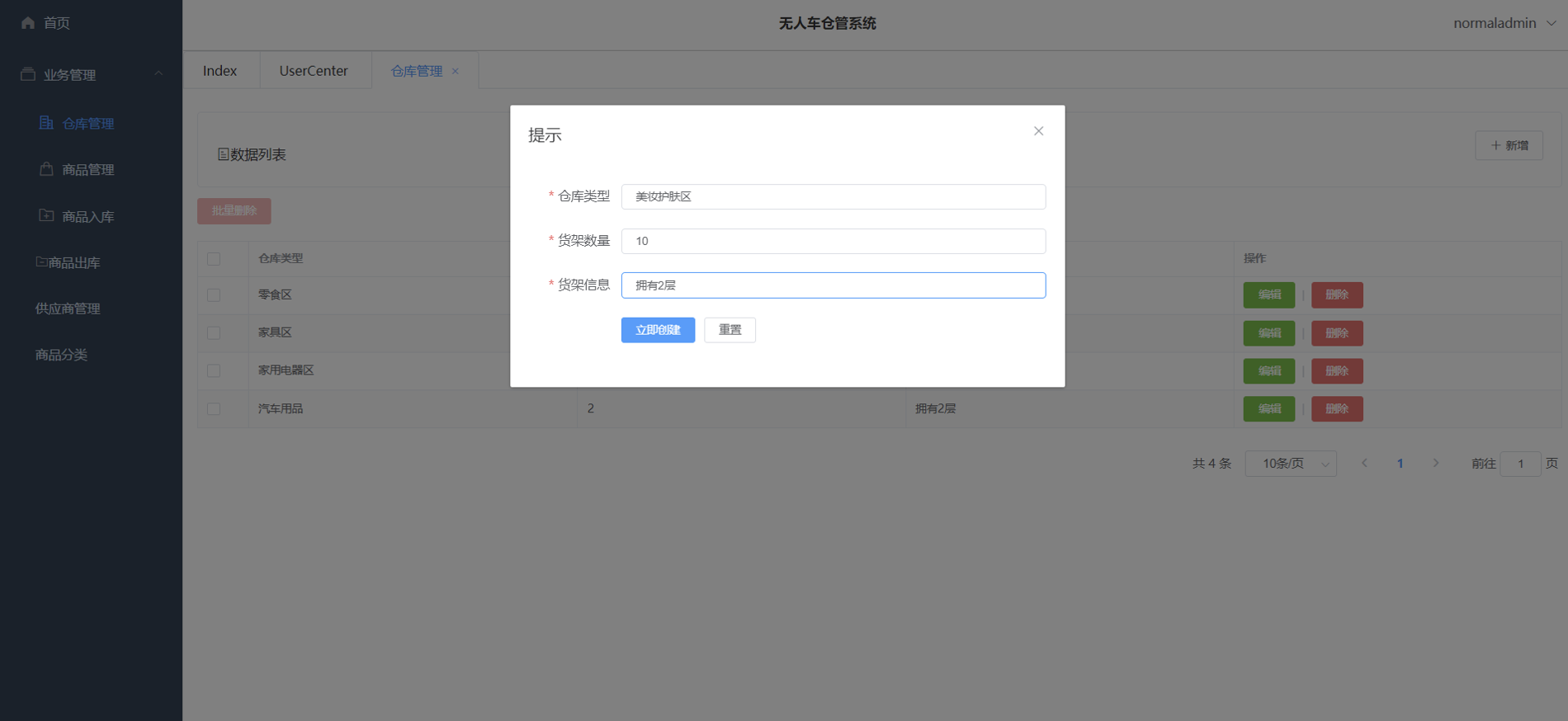This screenshot has height=721, width=1568.
Task: Toggle the select-all header checkbox
Action: coord(214,259)
